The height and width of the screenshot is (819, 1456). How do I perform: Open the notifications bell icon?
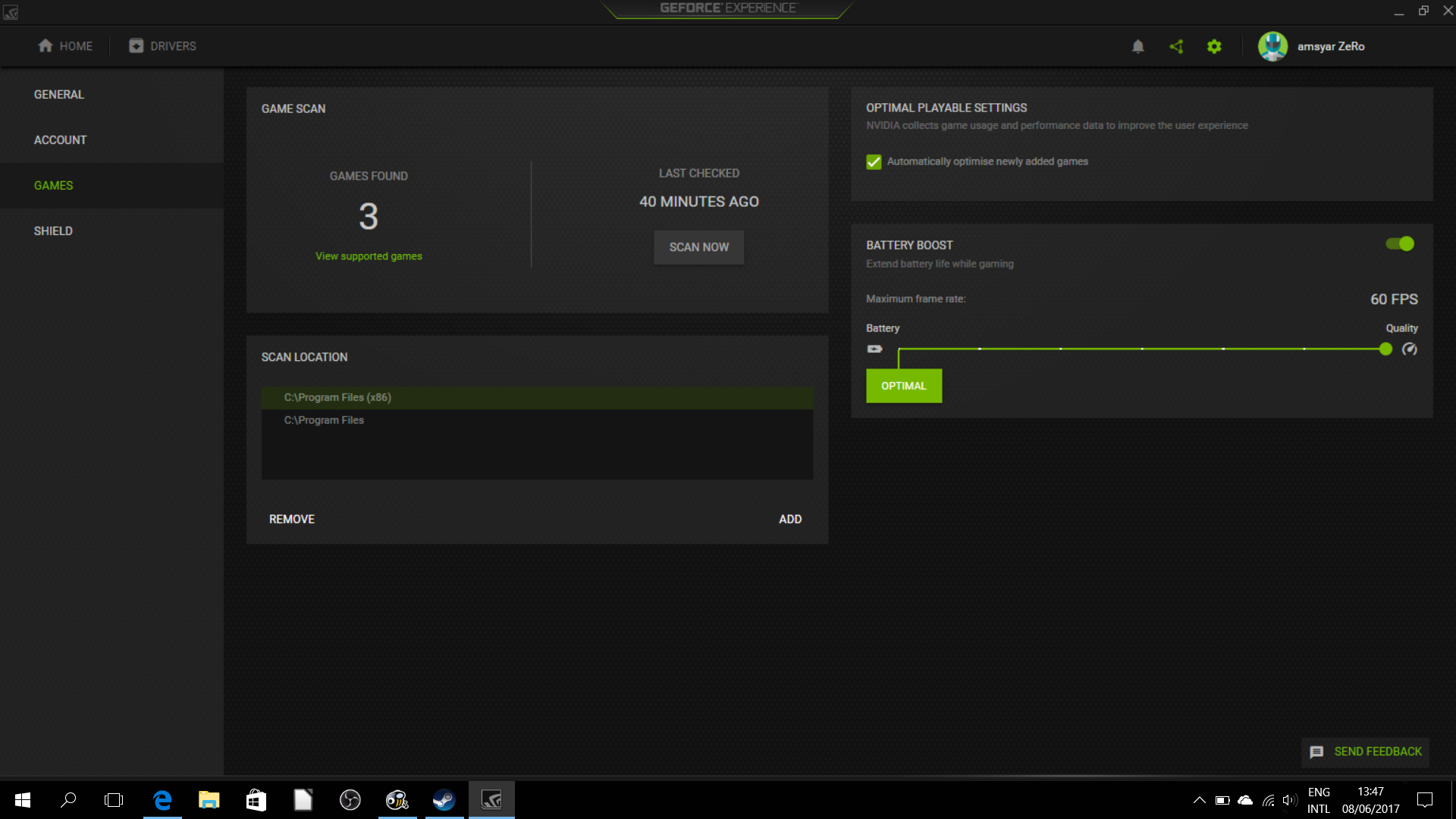click(1137, 46)
